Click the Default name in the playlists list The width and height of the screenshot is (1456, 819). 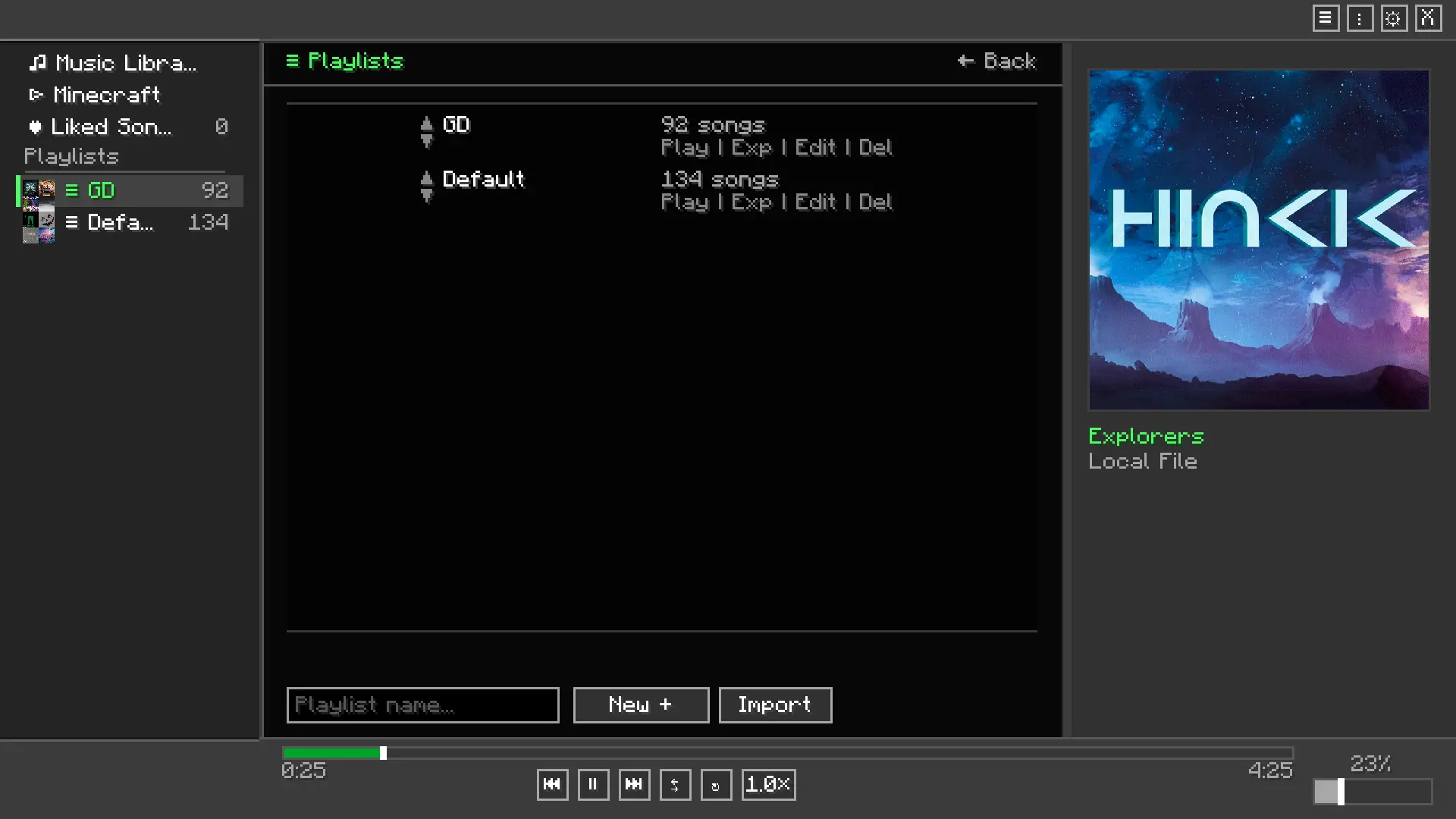pos(483,179)
